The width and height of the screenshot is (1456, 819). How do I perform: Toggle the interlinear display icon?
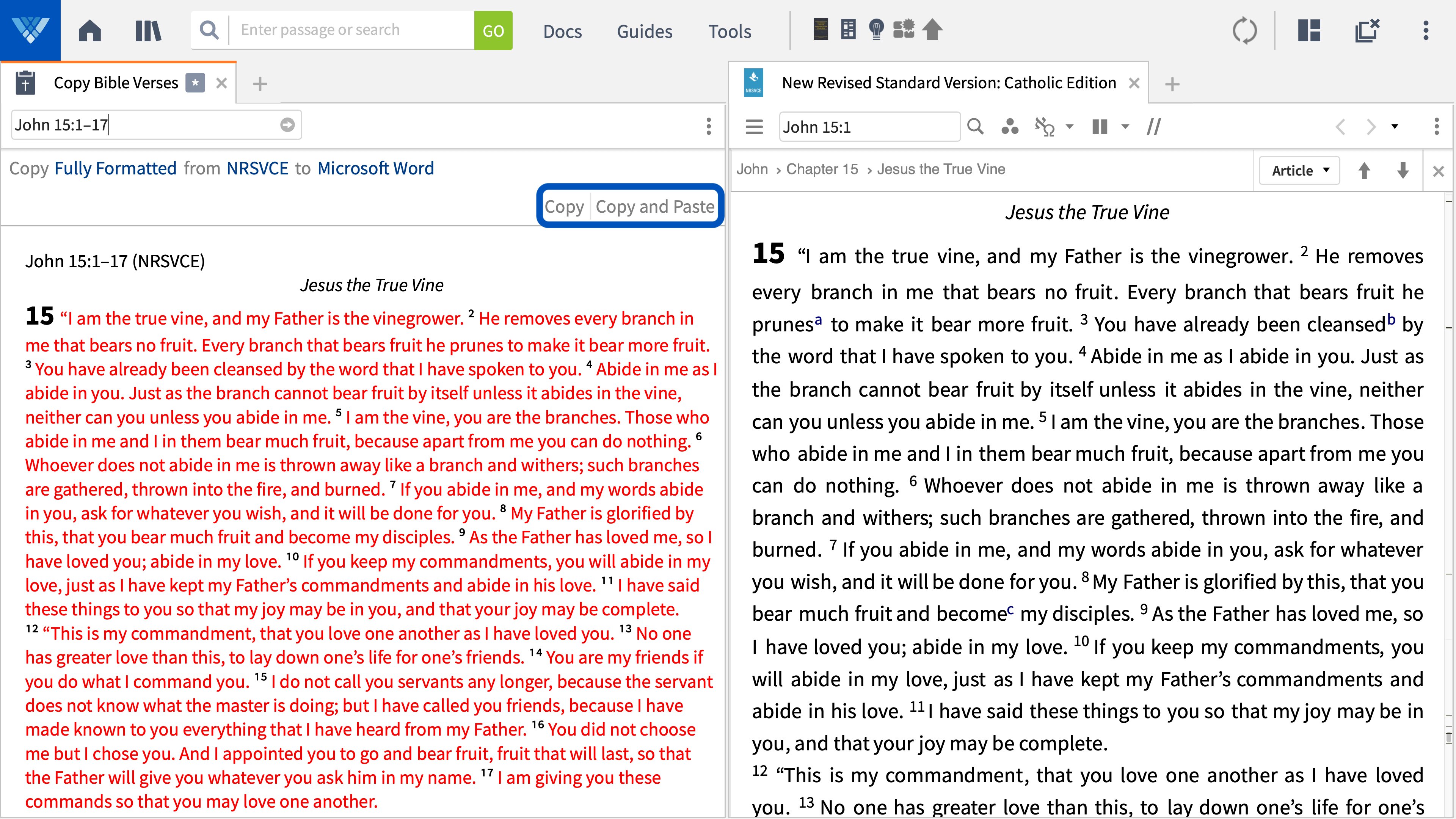click(x=1045, y=127)
